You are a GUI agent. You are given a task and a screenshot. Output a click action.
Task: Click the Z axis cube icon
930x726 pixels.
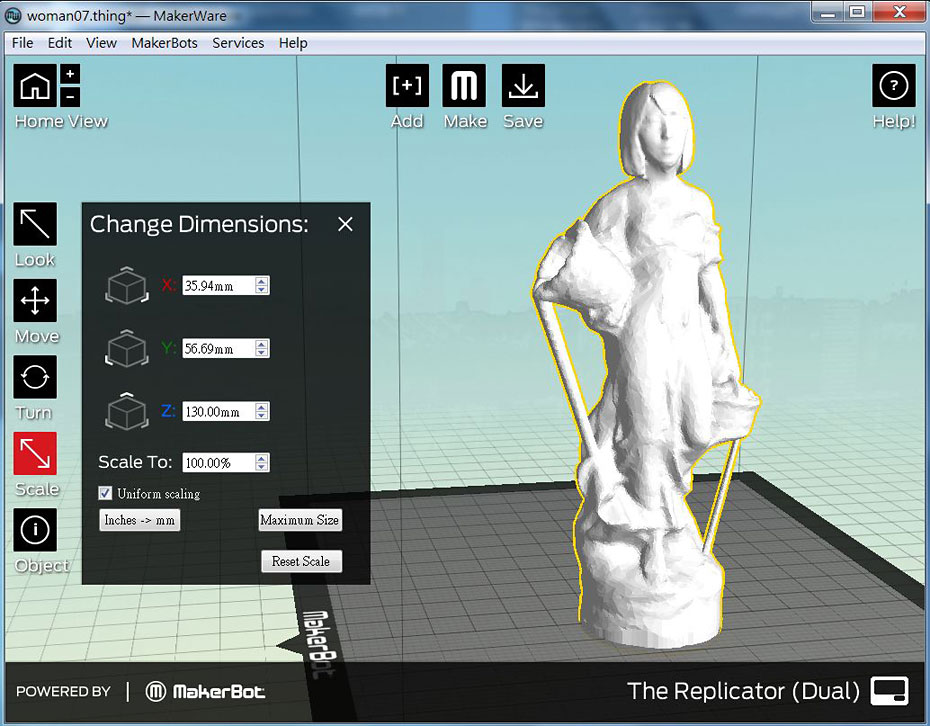click(x=126, y=410)
